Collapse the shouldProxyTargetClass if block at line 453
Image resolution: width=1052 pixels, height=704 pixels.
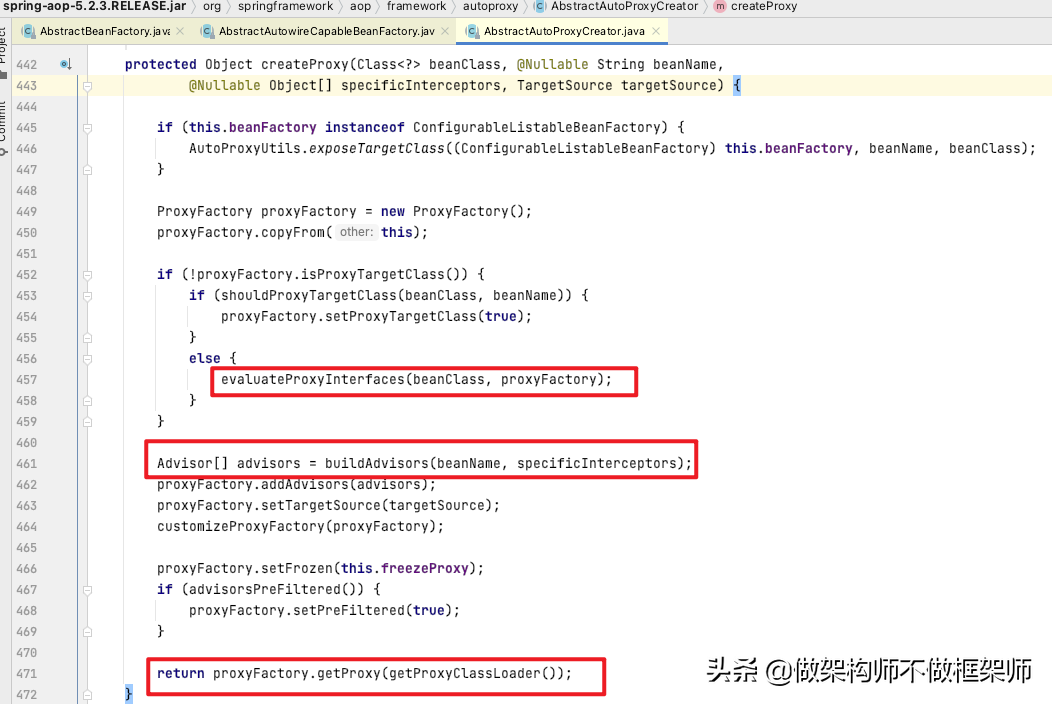click(87, 296)
